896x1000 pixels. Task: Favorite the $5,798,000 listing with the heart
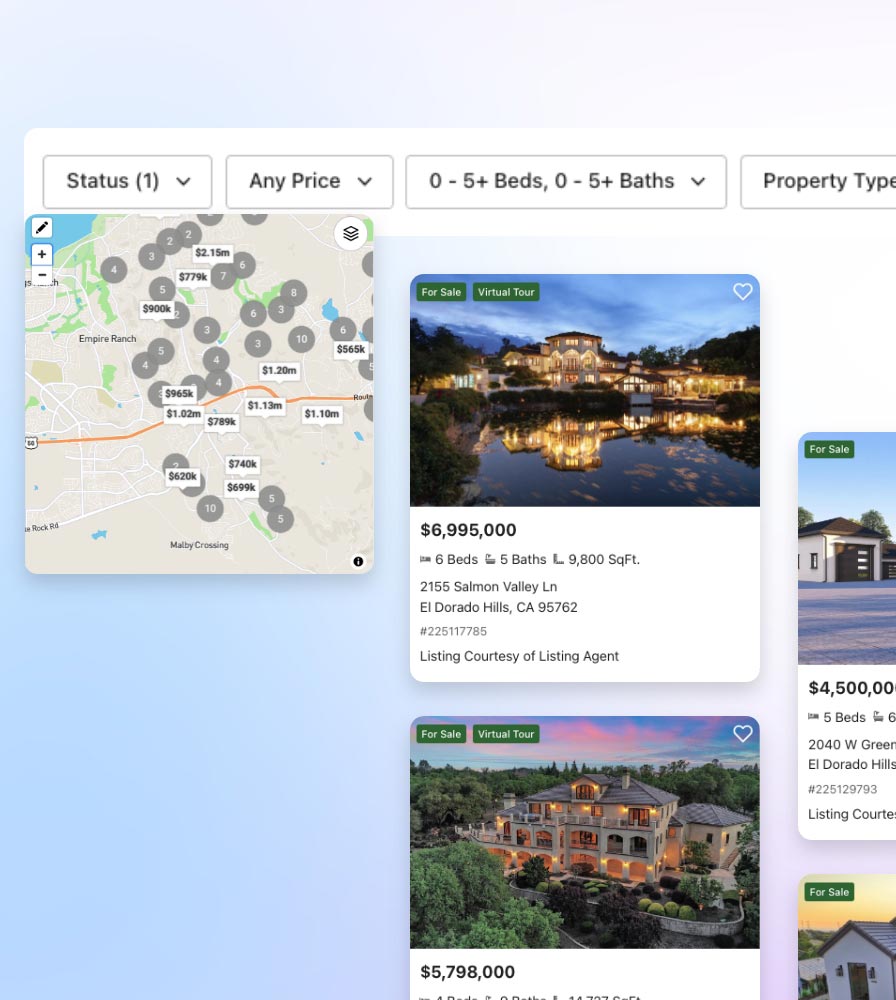(x=742, y=733)
